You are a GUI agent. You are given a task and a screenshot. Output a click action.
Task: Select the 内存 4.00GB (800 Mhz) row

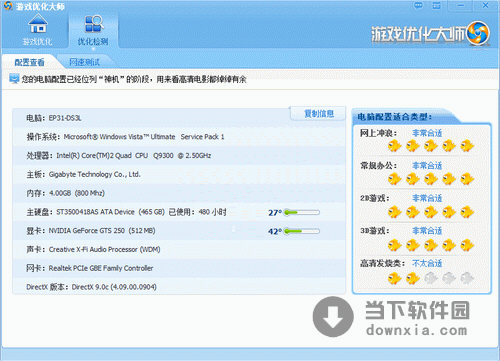pos(179,193)
